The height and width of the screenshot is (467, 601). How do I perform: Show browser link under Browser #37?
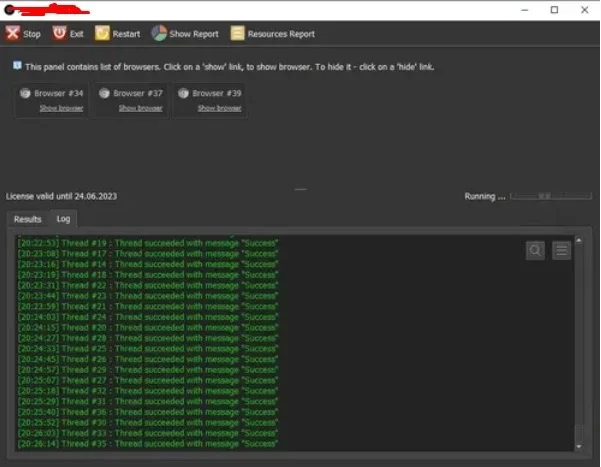[x=140, y=109]
